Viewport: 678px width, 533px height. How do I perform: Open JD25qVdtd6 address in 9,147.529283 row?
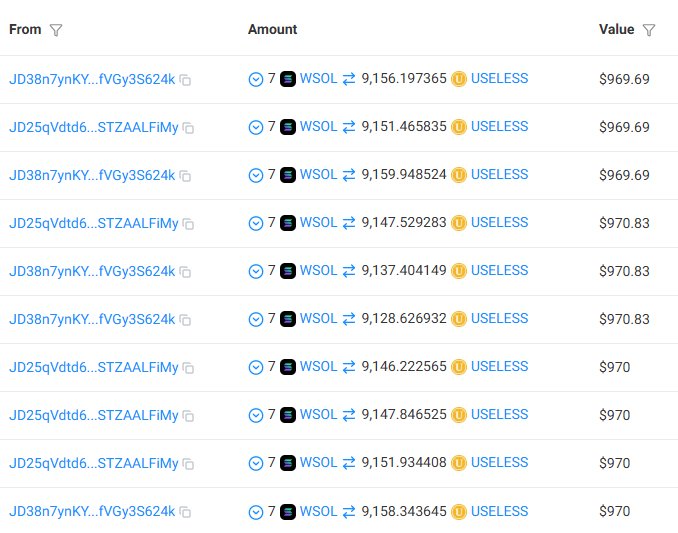coord(94,223)
